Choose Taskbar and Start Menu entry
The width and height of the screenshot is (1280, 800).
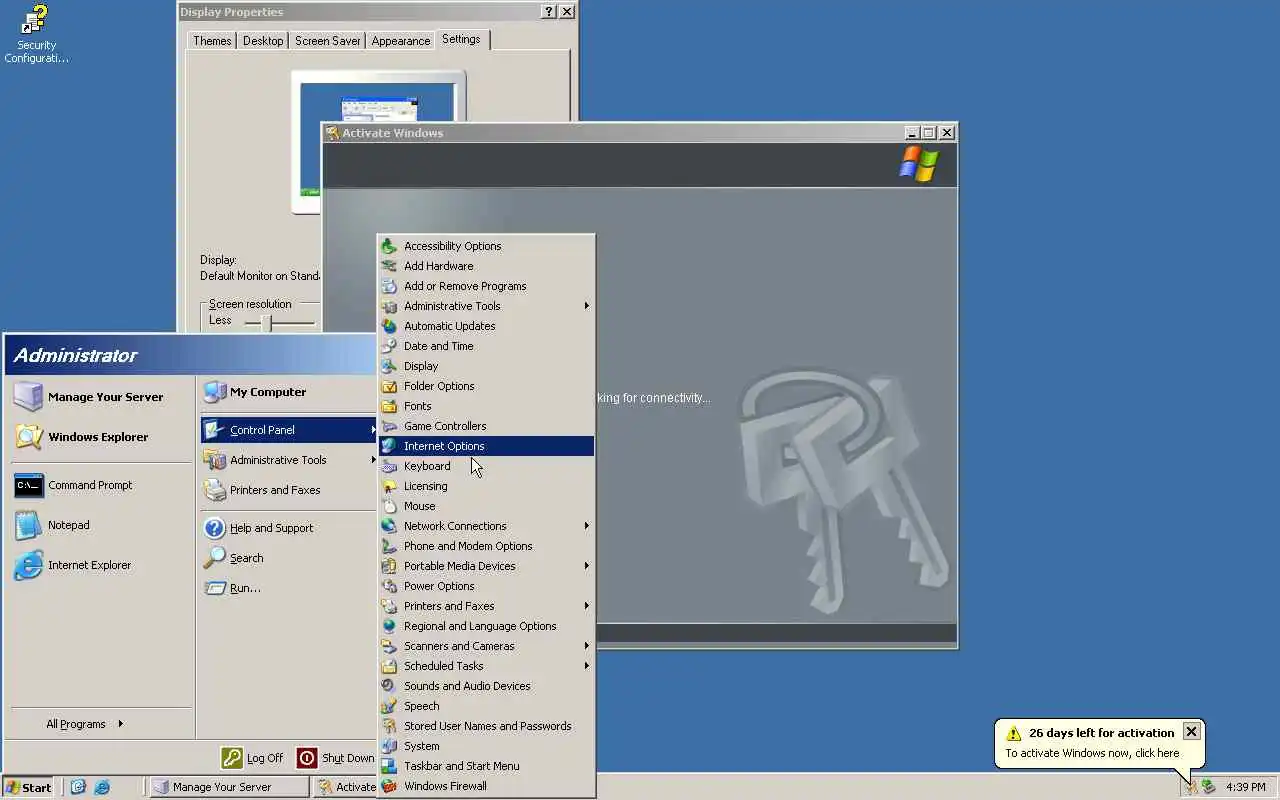click(x=486, y=766)
